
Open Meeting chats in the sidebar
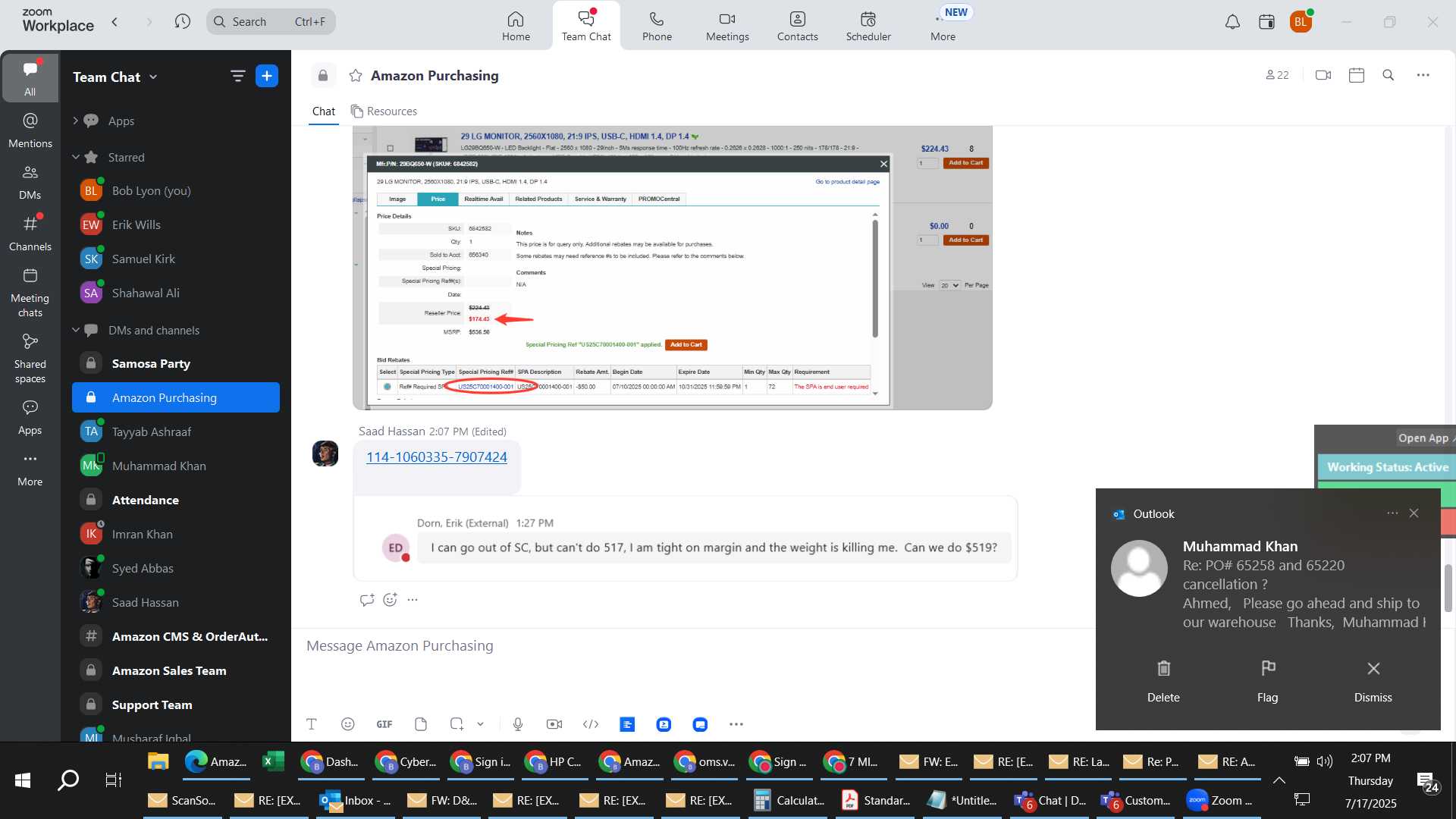(30, 293)
